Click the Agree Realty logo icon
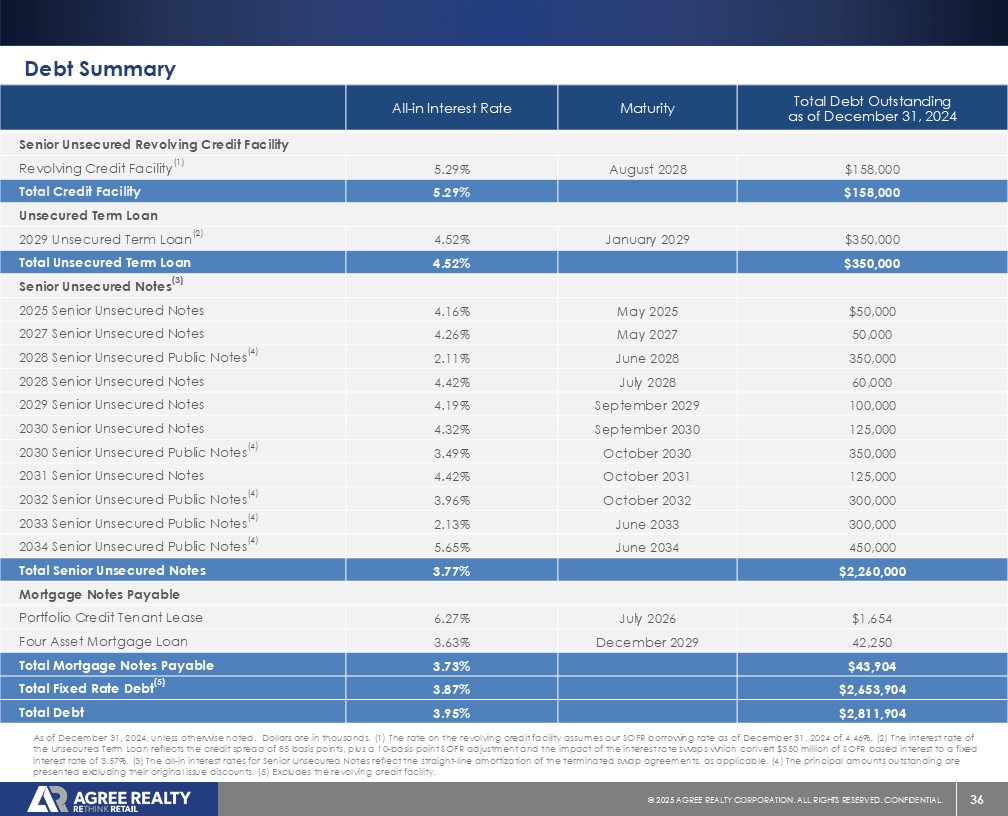Viewport: 1008px width, 816px height. pos(47,799)
